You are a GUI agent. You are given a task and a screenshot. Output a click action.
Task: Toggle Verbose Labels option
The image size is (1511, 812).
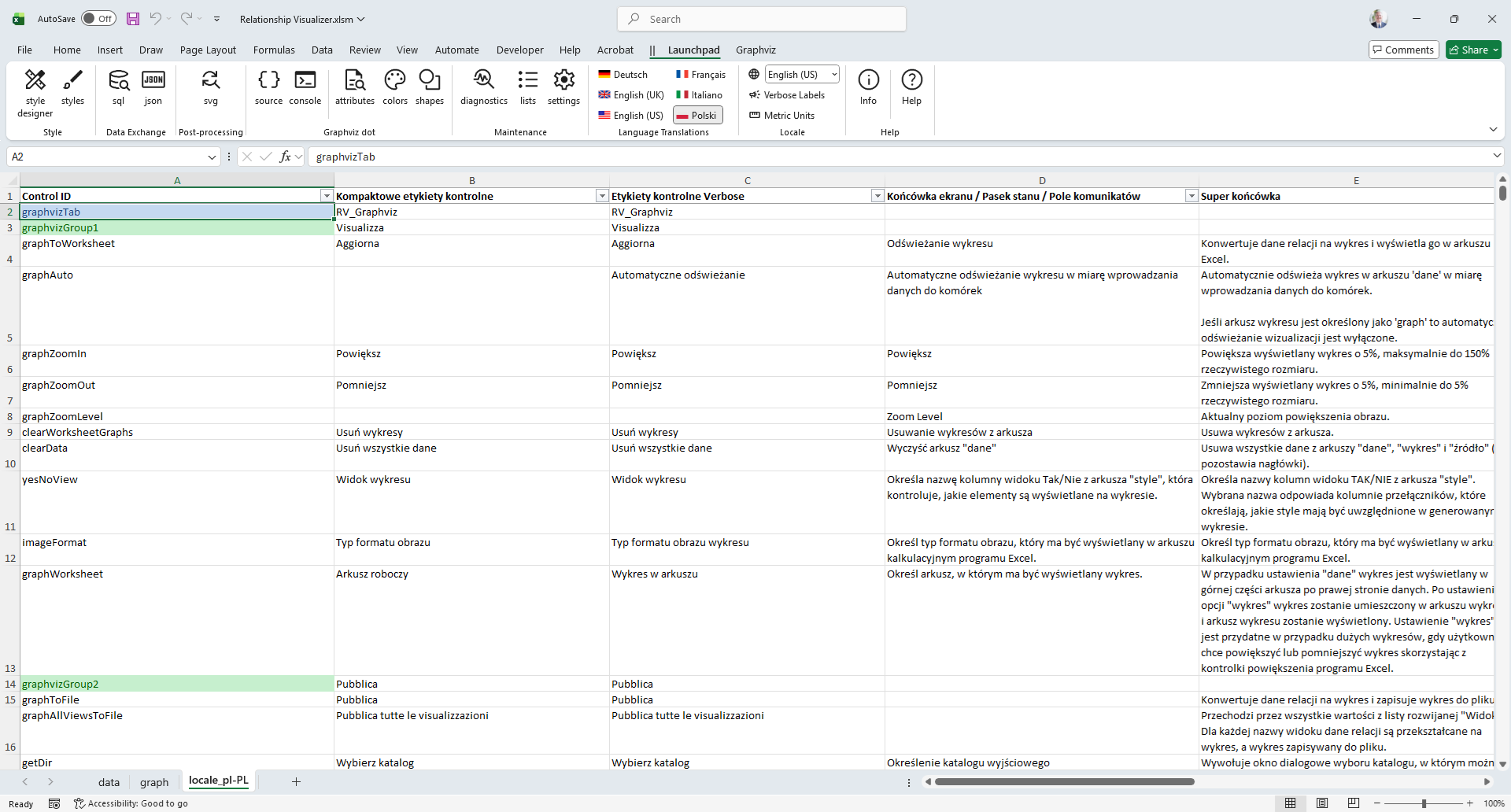pos(787,95)
